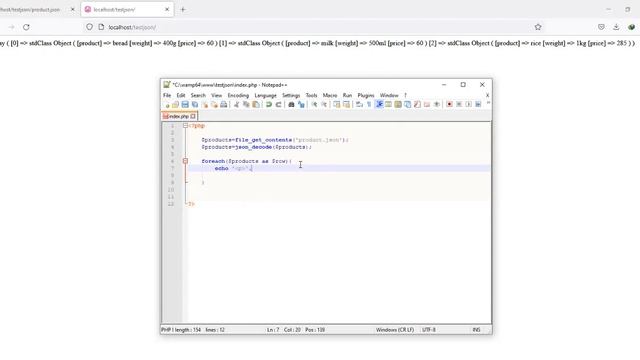Toggle the Function List icon

pyautogui.click(x=417, y=105)
